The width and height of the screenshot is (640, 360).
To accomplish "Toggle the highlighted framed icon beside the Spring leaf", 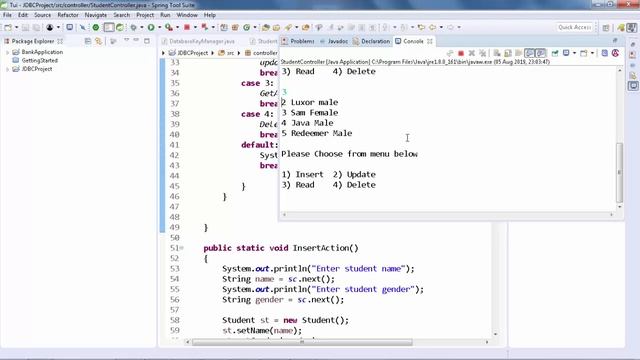I will click(x=109, y=27).
